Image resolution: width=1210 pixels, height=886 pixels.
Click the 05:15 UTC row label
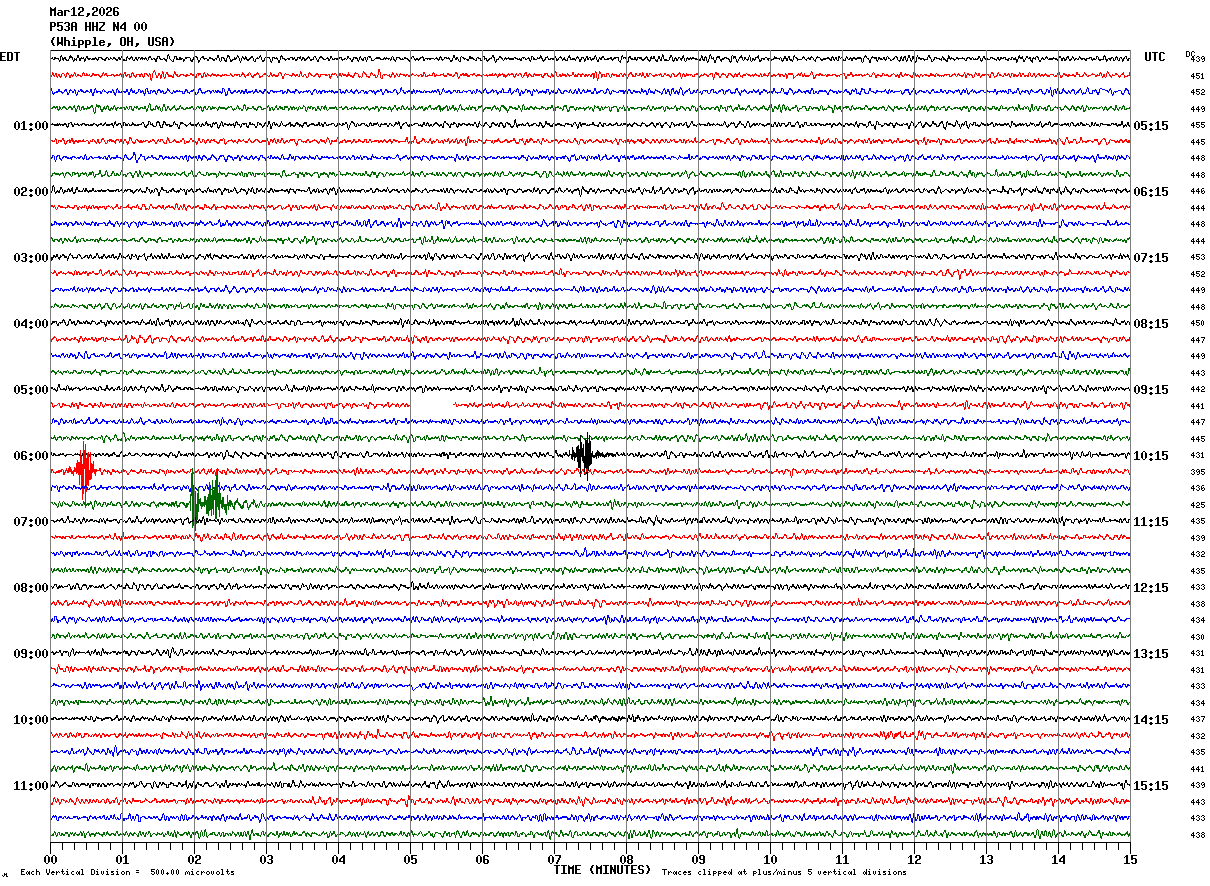[1151, 126]
